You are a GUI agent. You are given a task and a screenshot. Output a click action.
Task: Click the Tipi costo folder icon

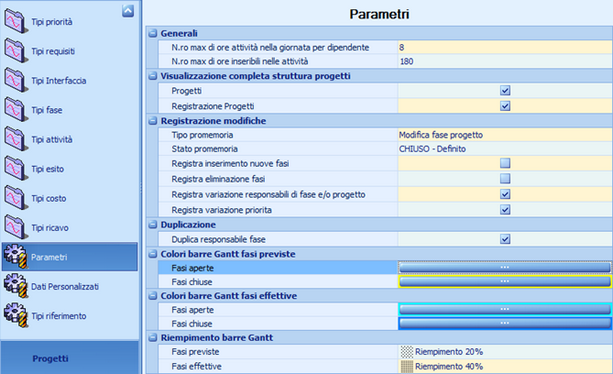click(x=16, y=198)
